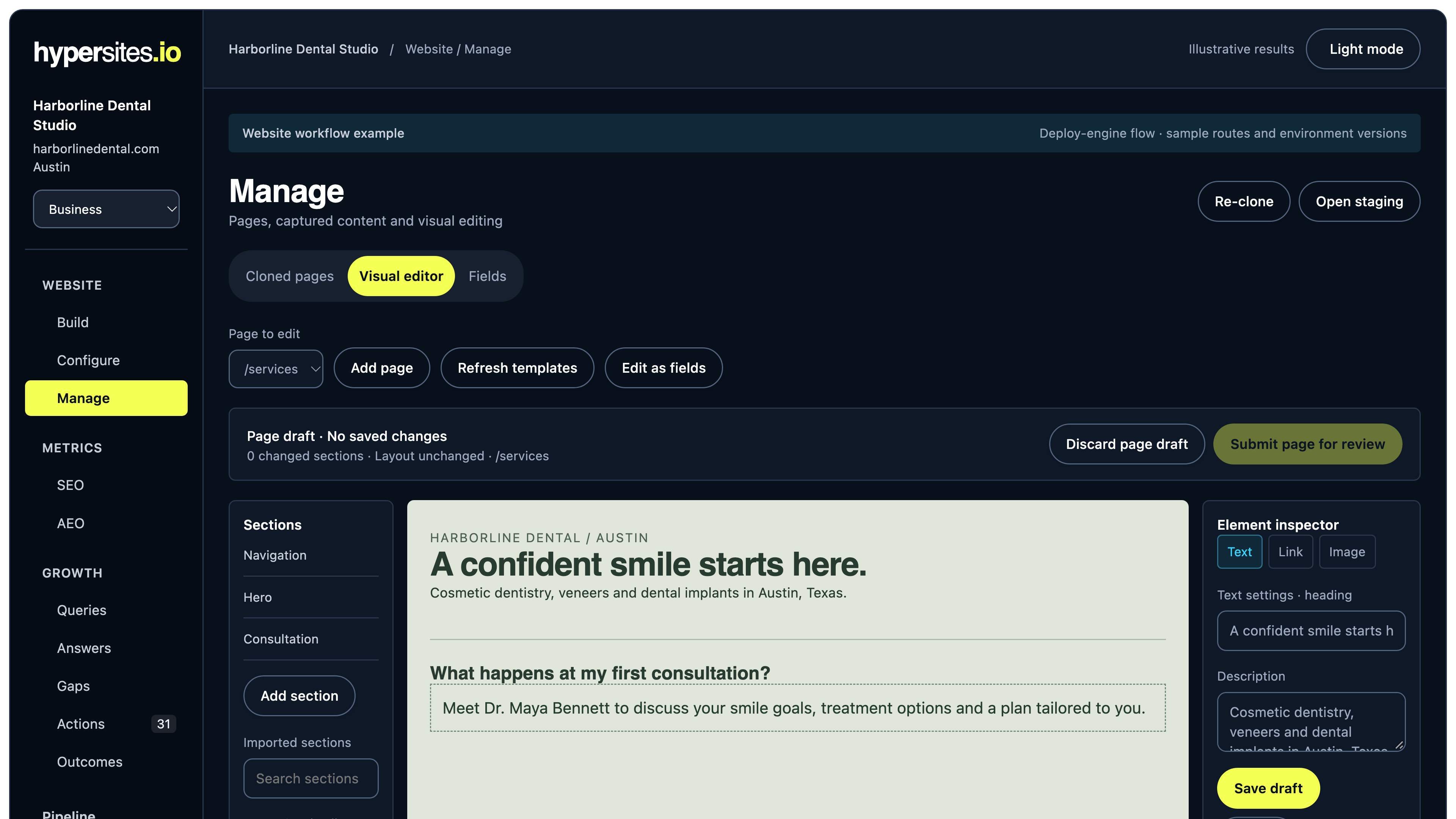Select the hero heading in preview

click(648, 564)
